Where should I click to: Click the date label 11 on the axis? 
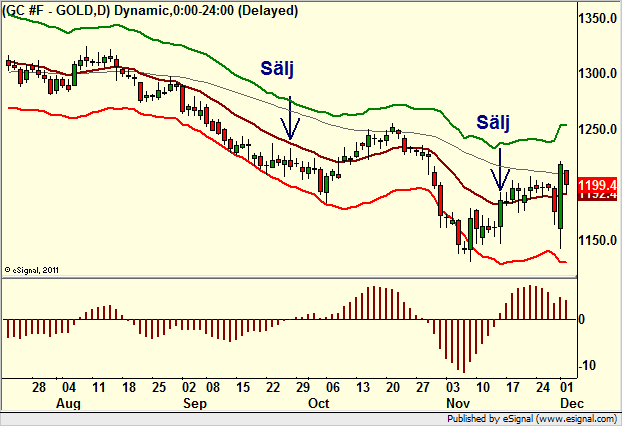(98, 387)
